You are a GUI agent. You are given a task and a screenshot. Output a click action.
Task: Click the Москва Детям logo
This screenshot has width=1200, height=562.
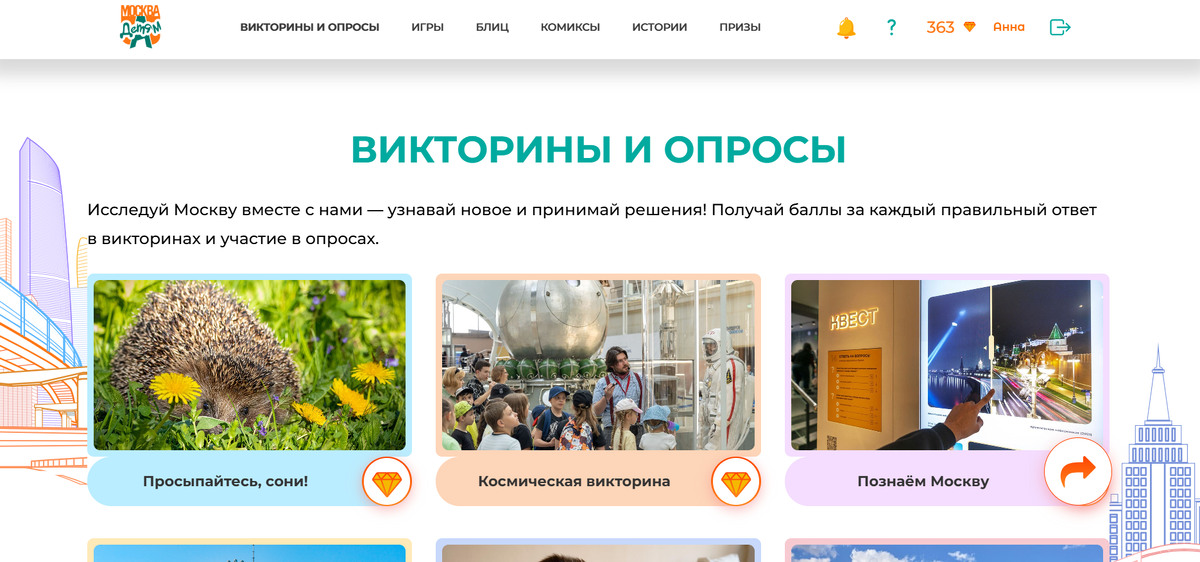(140, 27)
